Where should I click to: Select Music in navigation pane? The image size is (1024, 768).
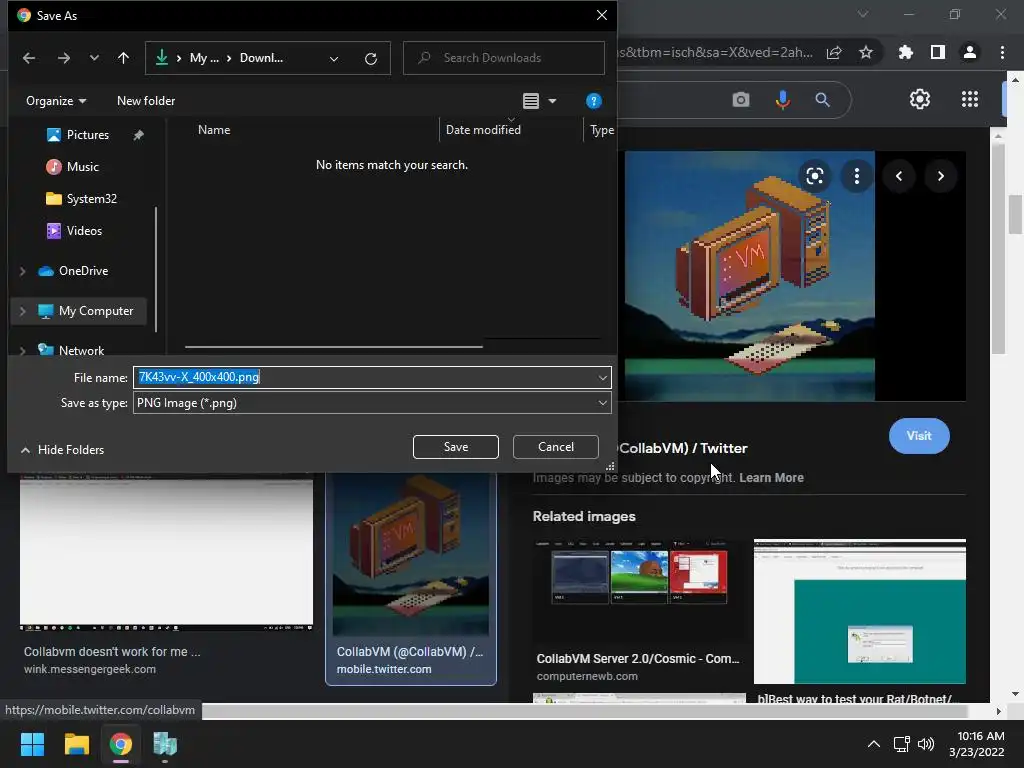coord(82,167)
